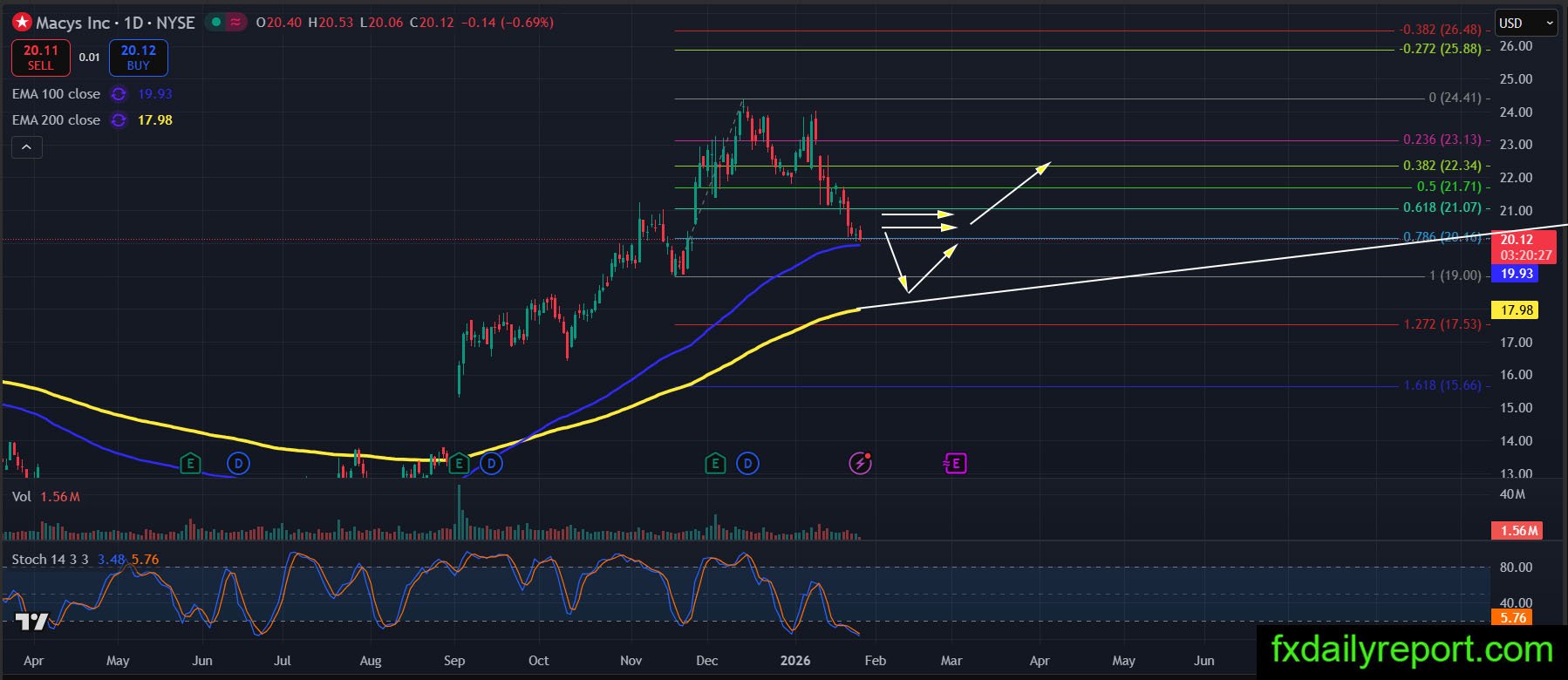Screen dimensions: 1568x680
Task: Click the pink data-mode icon beside market status
Action: coord(235,22)
